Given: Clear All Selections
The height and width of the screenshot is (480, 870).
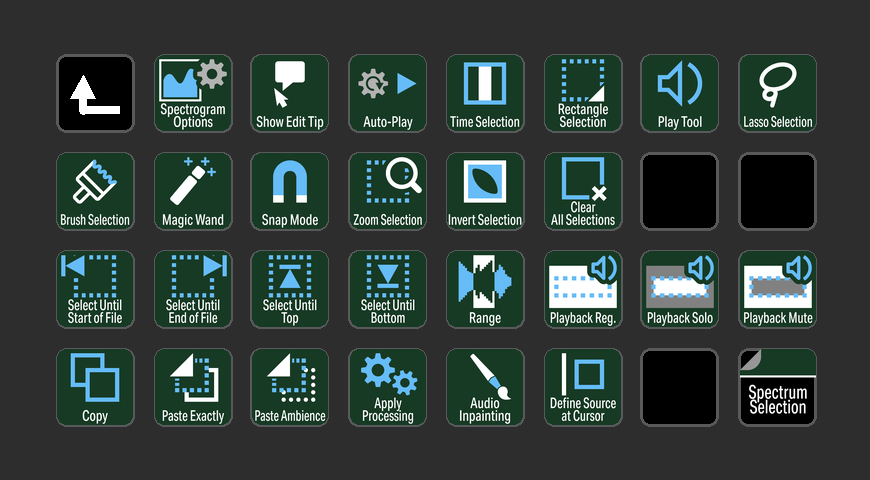Looking at the screenshot, I should pos(583,191).
